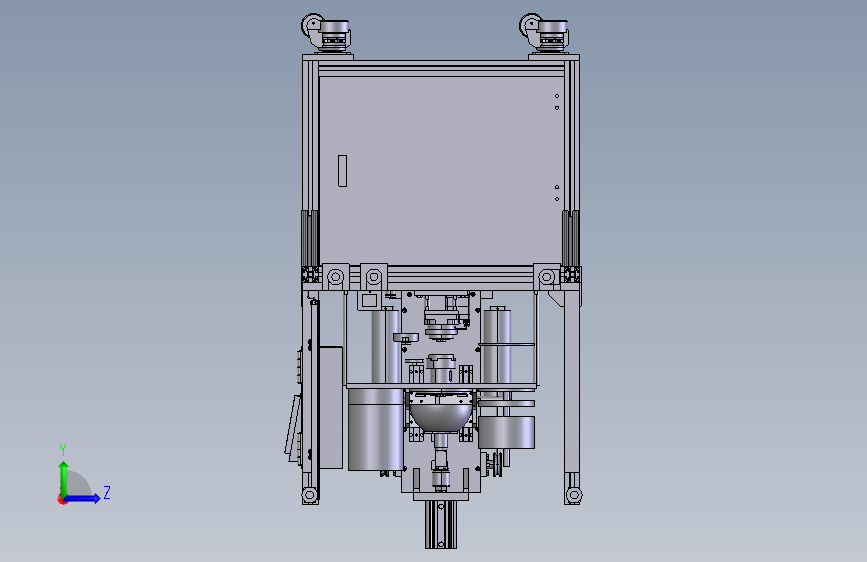Click the green Y axis arrow of the triad

(64, 478)
